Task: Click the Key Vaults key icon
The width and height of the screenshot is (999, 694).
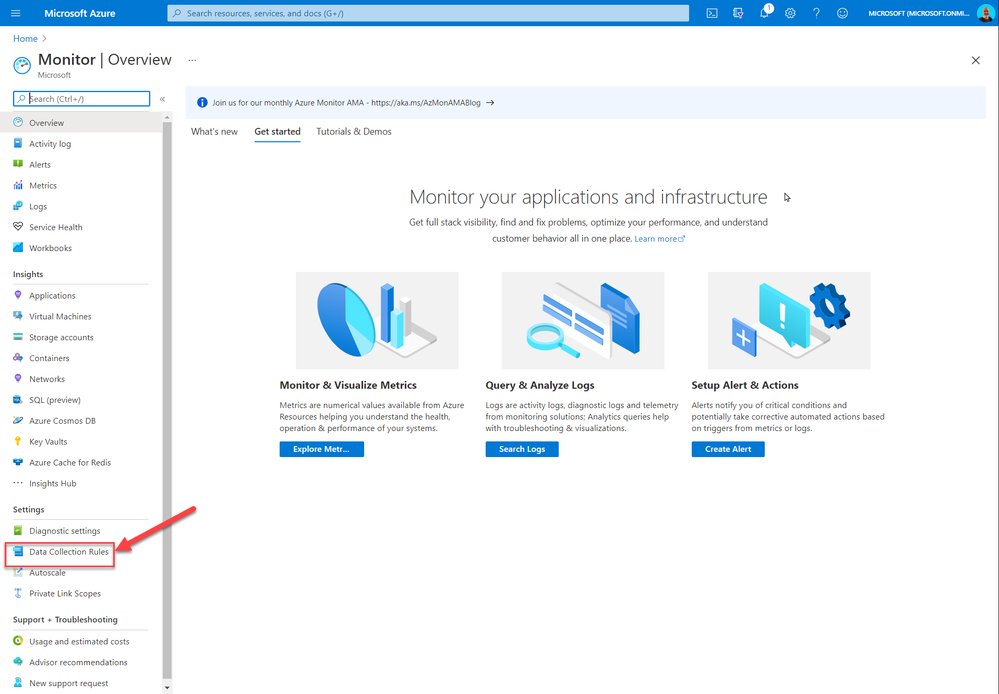Action: (18, 442)
